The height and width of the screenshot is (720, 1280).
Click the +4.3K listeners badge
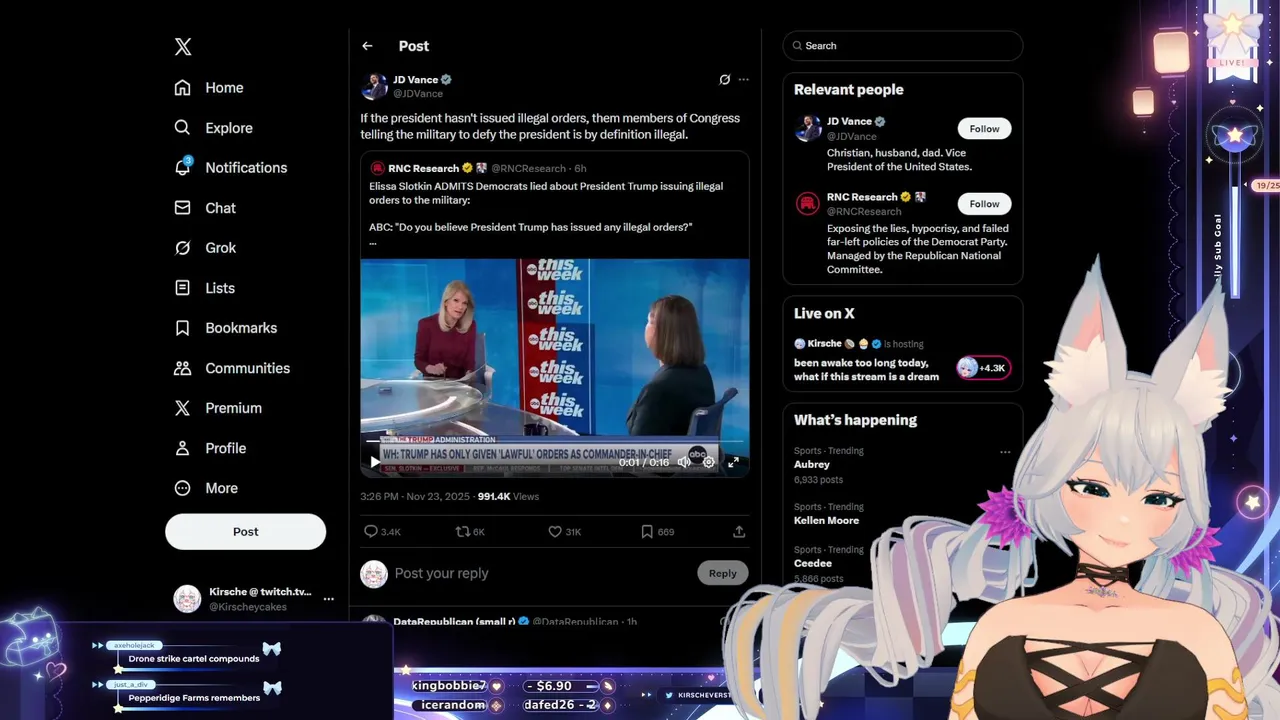click(984, 368)
